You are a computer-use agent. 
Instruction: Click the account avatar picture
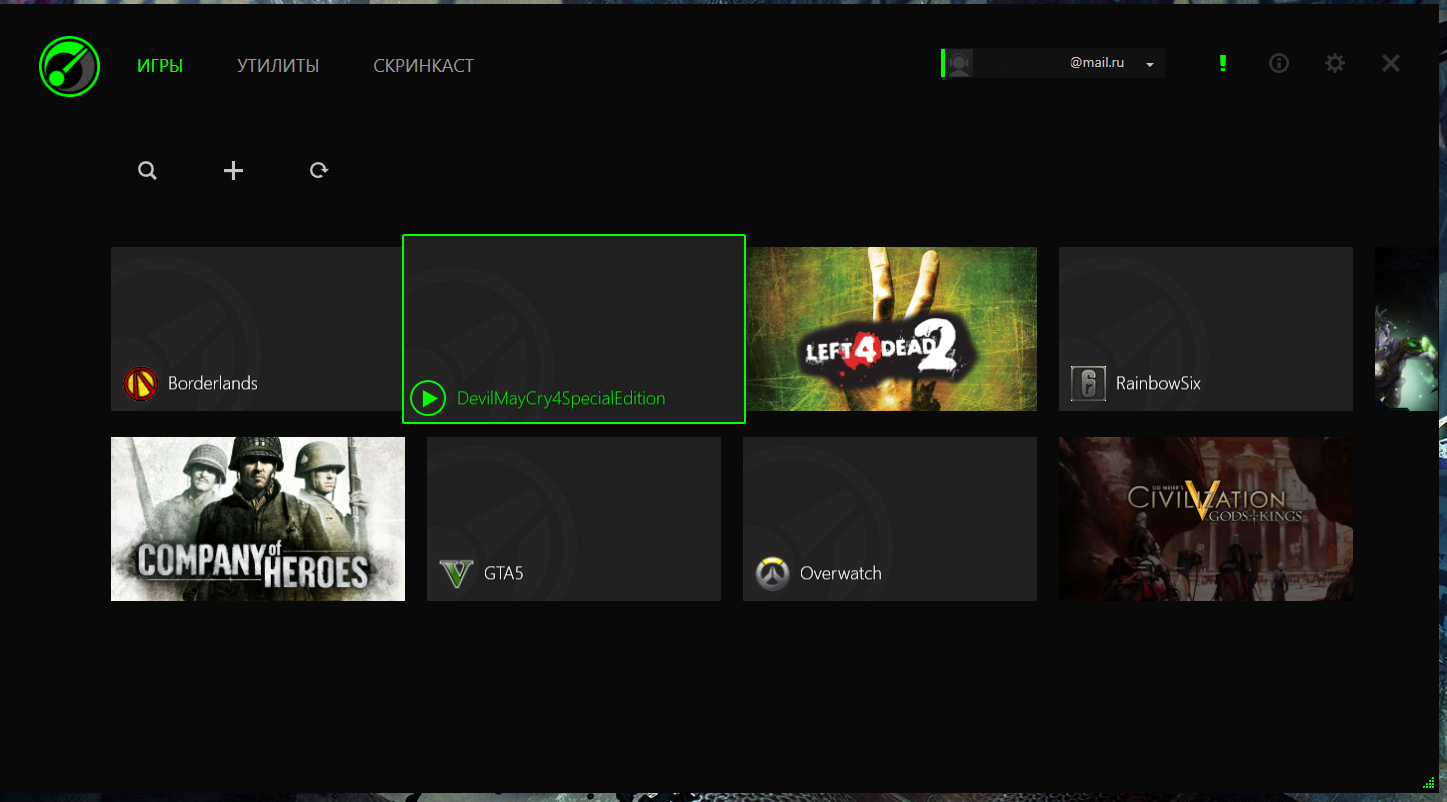[x=959, y=63]
